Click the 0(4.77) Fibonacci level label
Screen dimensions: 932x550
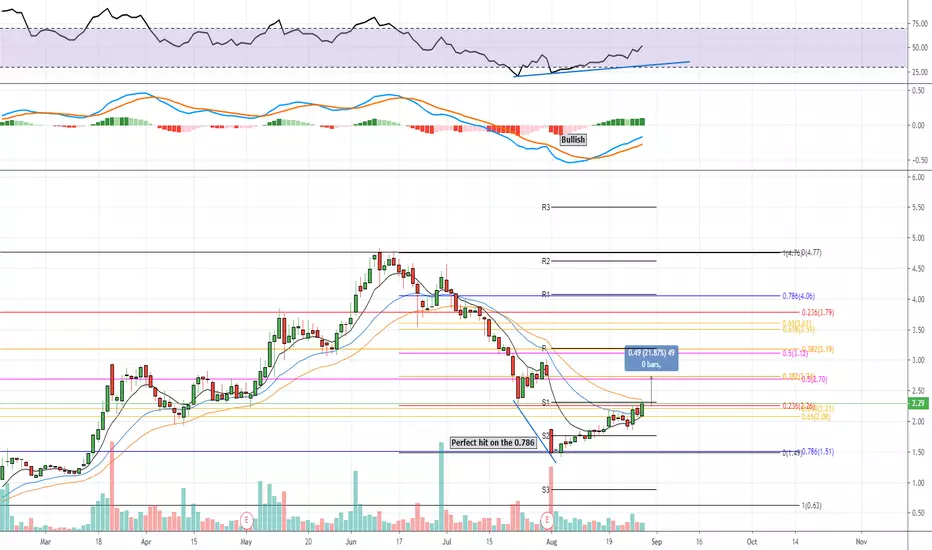811,253
